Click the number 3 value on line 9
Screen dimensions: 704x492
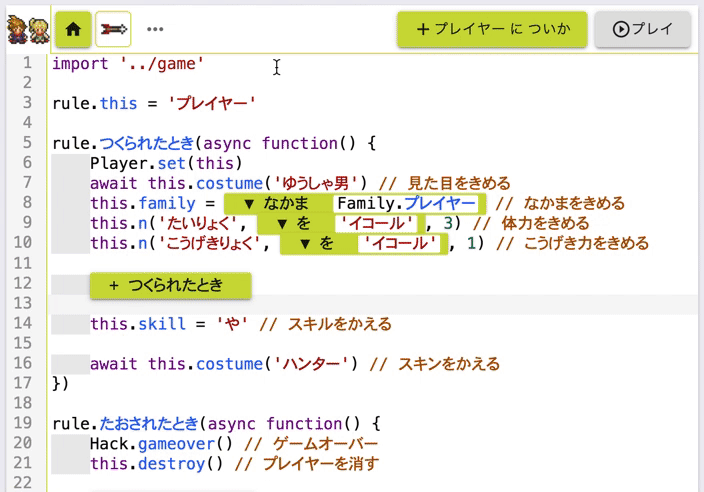click(x=448, y=224)
